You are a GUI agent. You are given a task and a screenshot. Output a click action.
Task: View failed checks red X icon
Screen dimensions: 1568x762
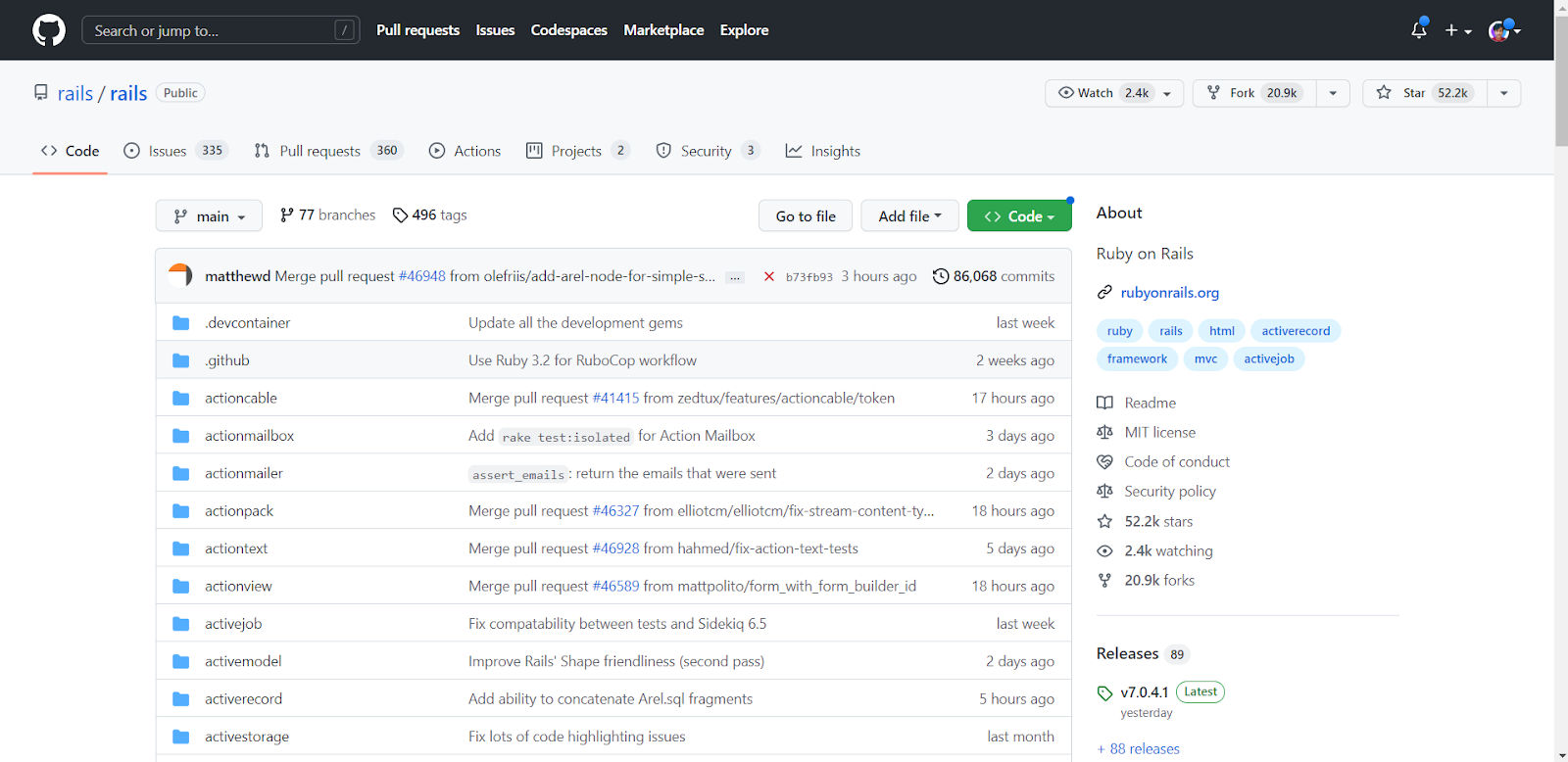click(x=769, y=276)
